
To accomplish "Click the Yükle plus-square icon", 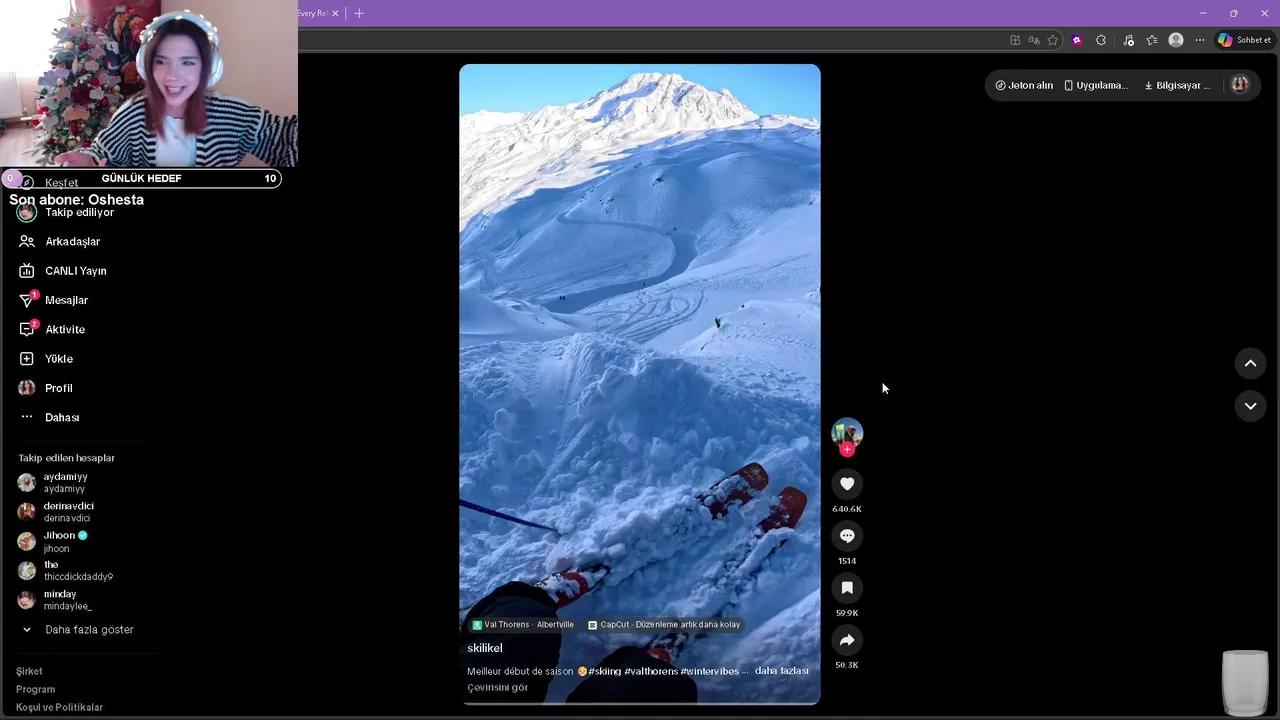I will pos(27,359).
